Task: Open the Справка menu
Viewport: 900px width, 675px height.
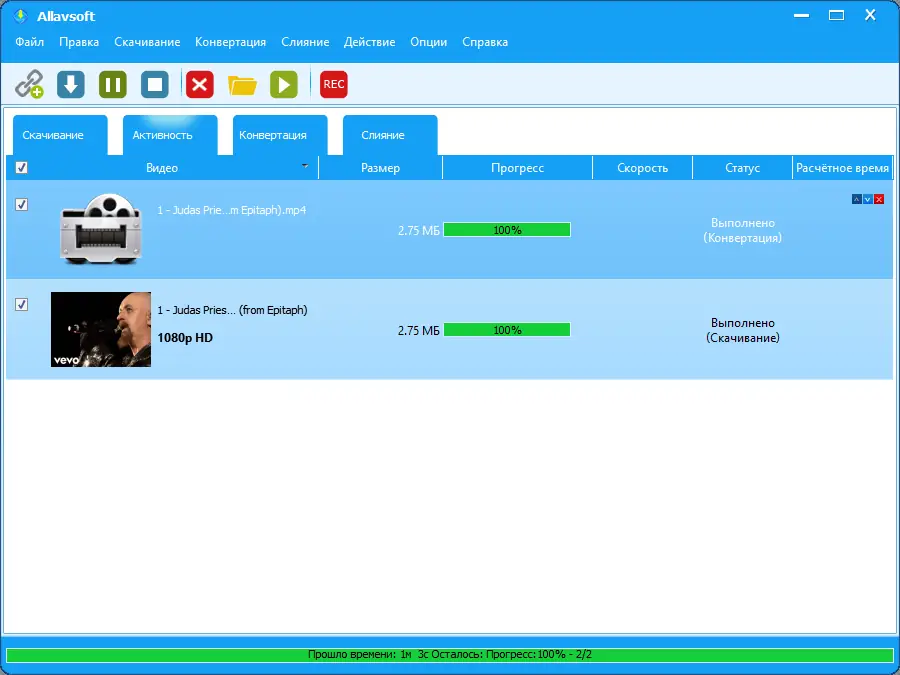Action: 485,42
